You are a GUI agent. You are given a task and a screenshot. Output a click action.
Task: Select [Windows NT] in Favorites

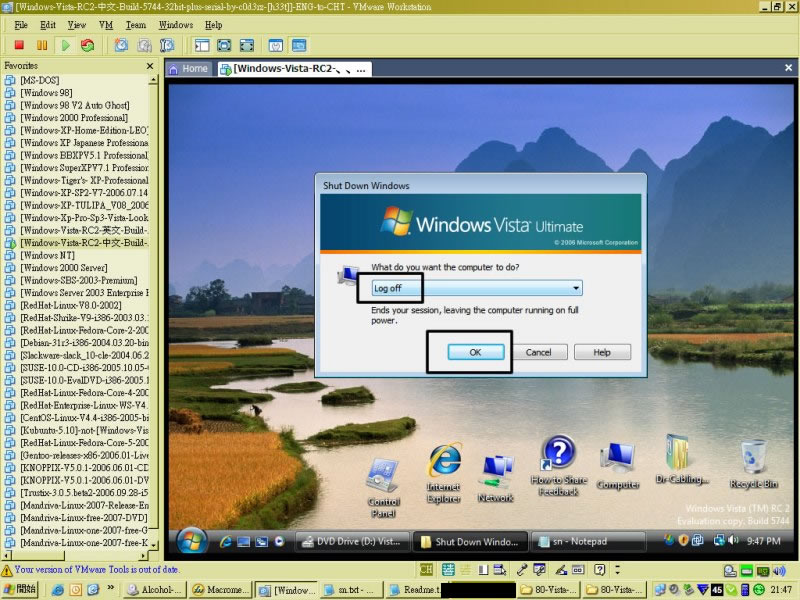pos(47,255)
